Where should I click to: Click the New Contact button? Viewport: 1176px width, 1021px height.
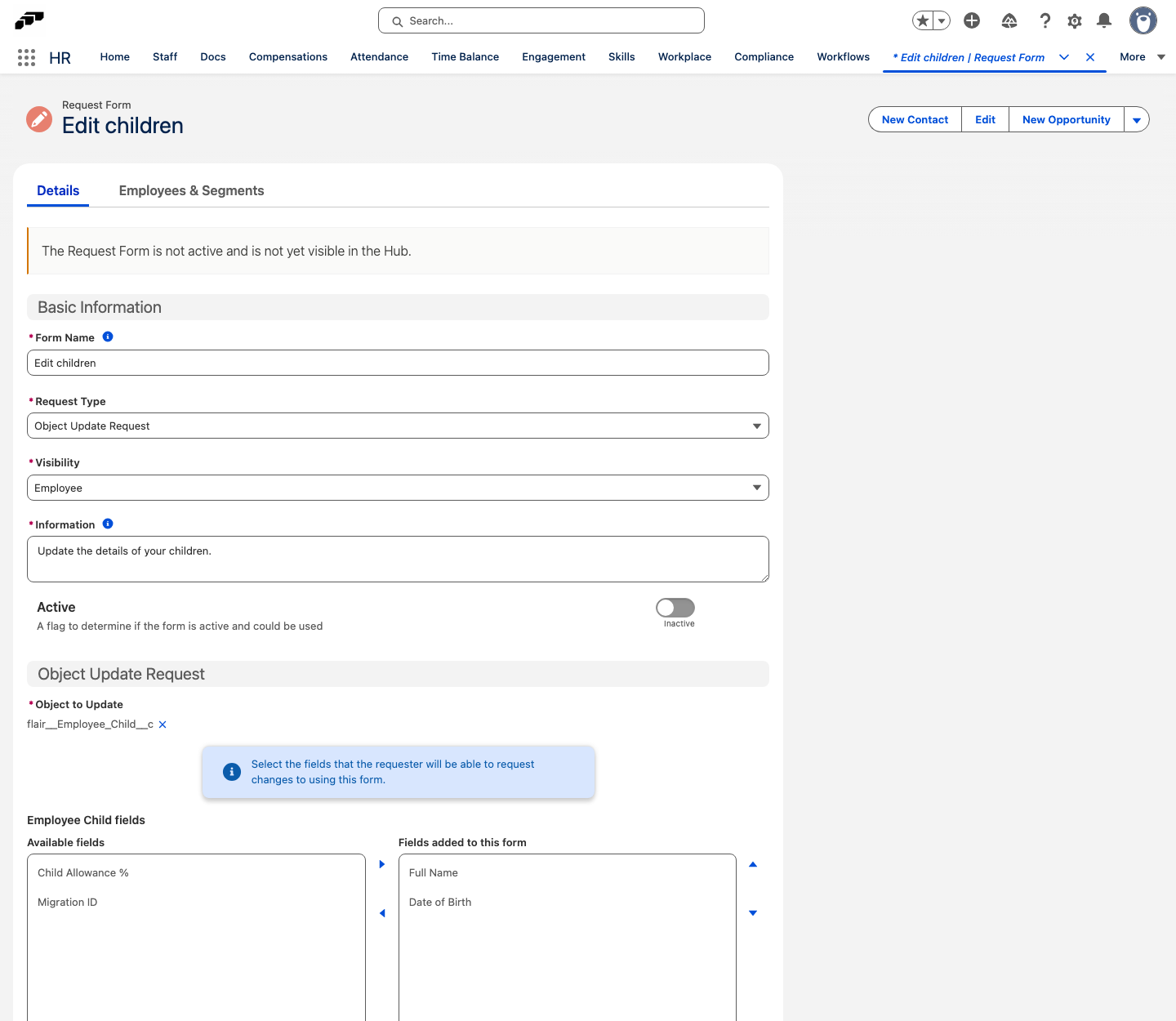pos(915,119)
